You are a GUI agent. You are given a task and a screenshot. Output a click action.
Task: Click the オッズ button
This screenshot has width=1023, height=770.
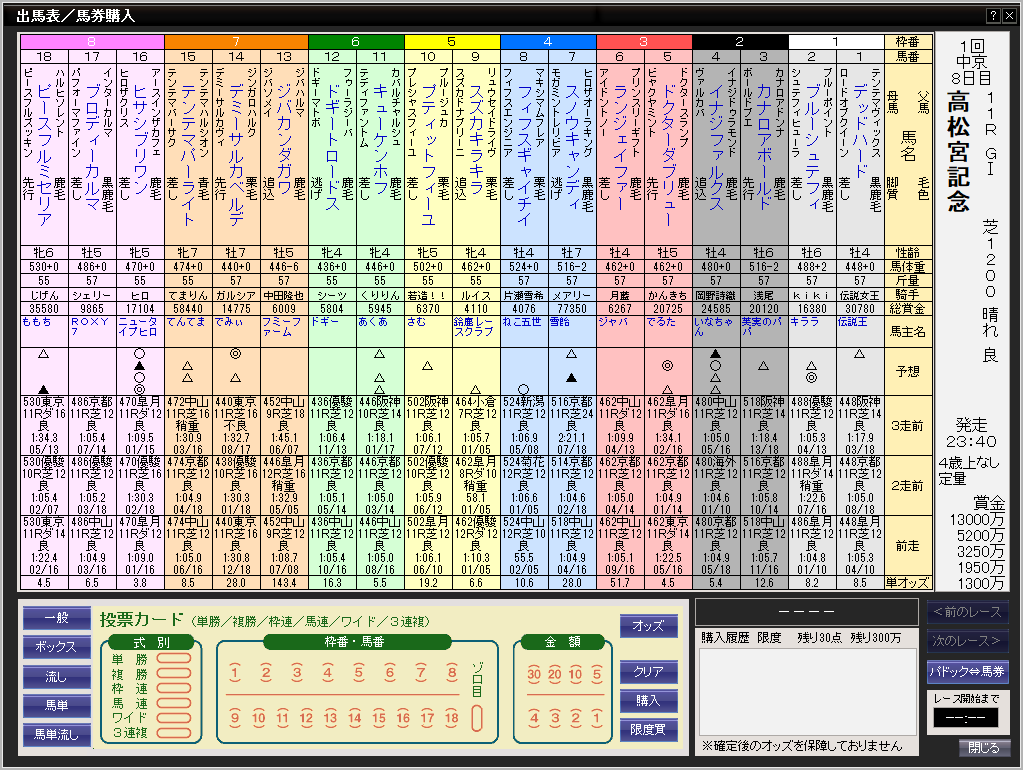(x=649, y=626)
